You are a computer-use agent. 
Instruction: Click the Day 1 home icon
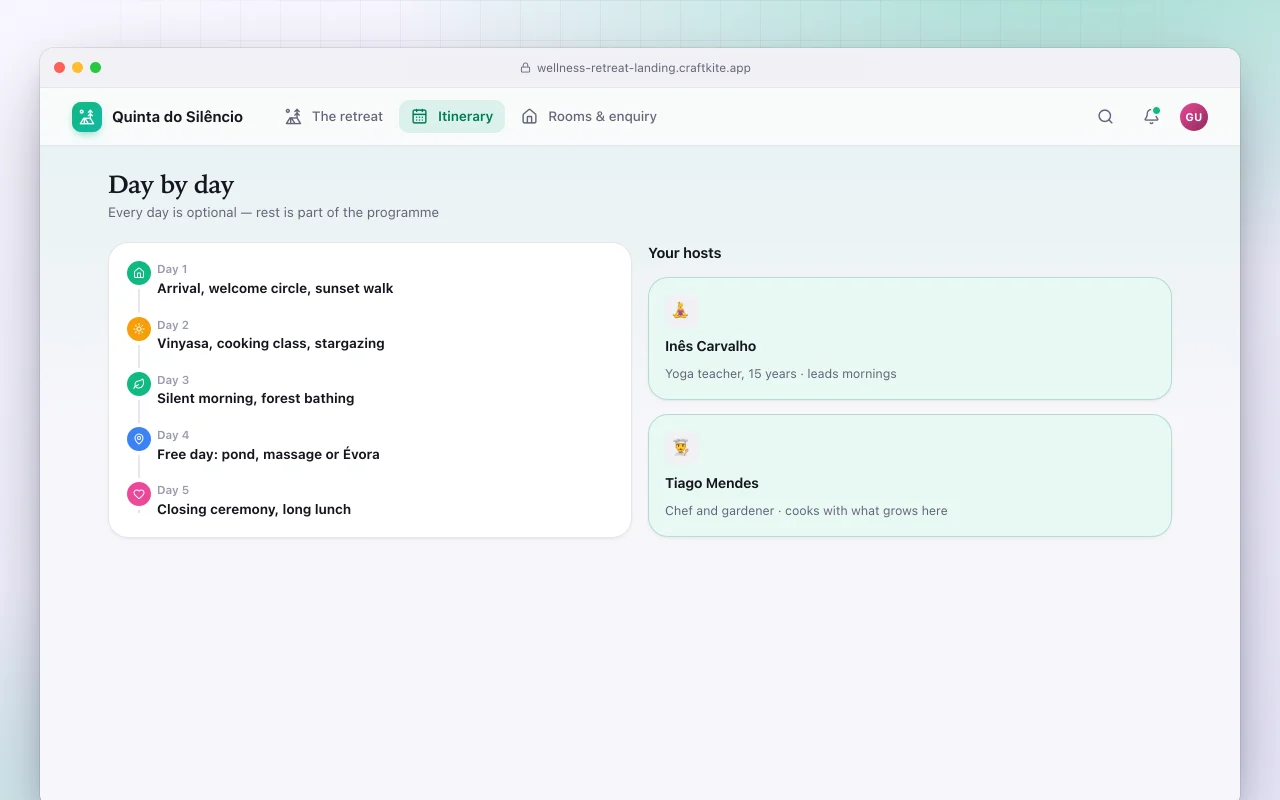[139, 273]
